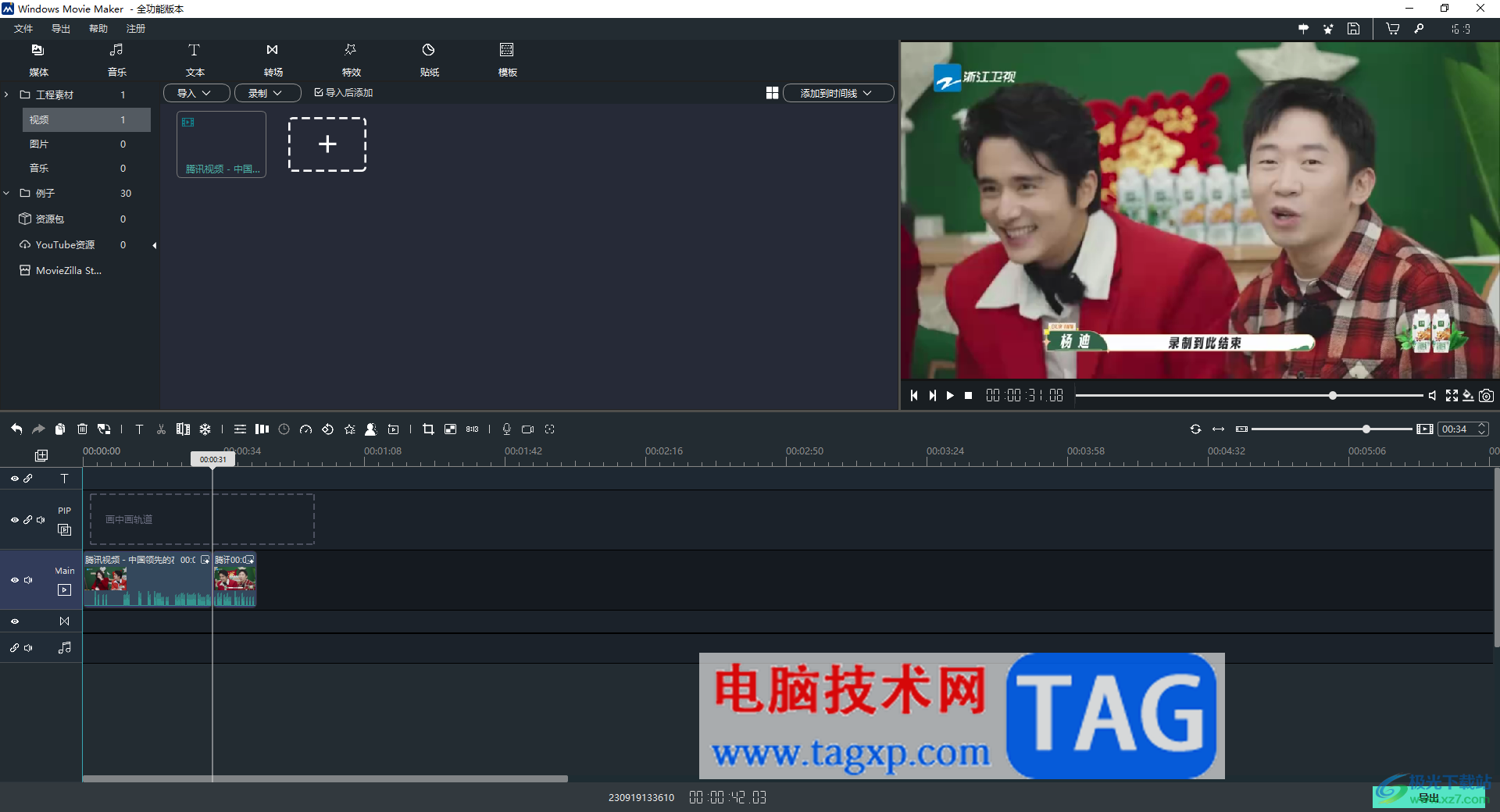1500x812 pixels.
Task: Click the mosaic checkerboard icon
Action: 450,429
